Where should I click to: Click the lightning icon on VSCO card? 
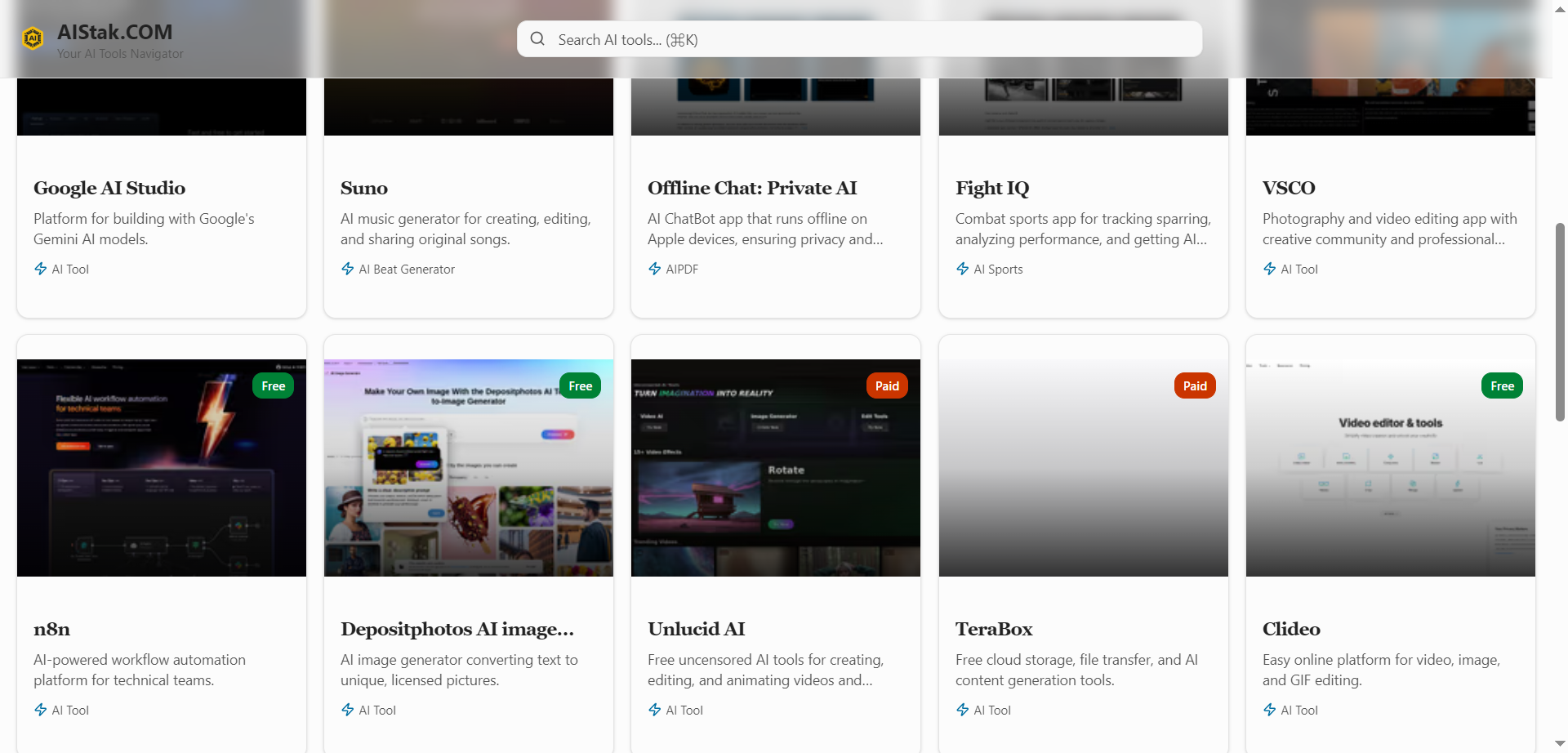pos(1270,269)
